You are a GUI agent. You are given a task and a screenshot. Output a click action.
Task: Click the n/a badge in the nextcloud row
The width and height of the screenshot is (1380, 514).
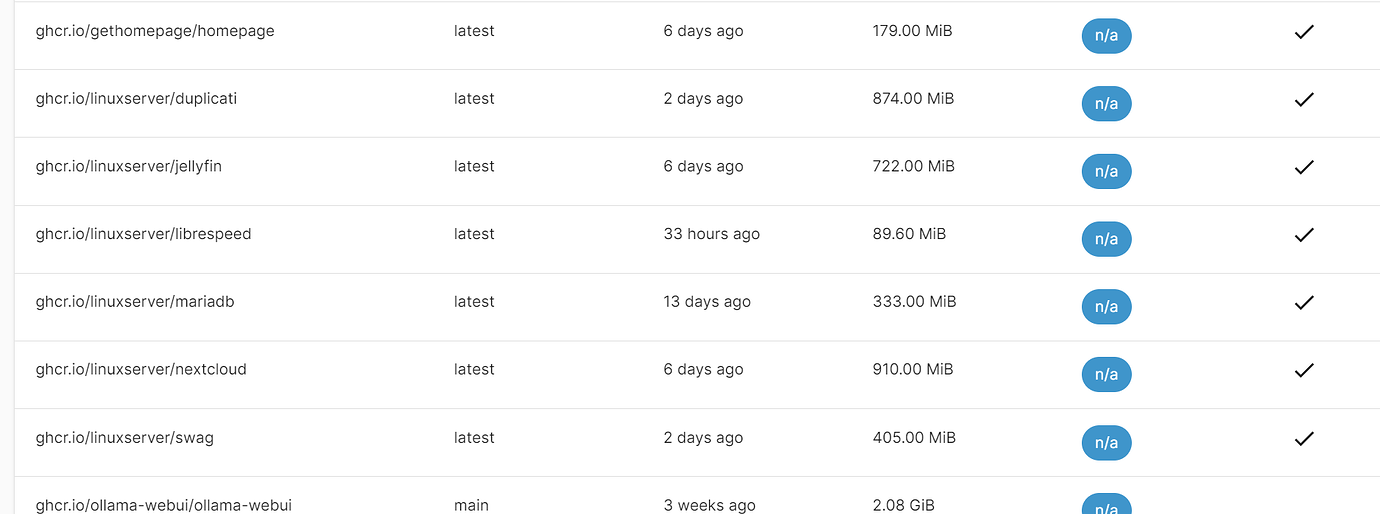tap(1106, 374)
